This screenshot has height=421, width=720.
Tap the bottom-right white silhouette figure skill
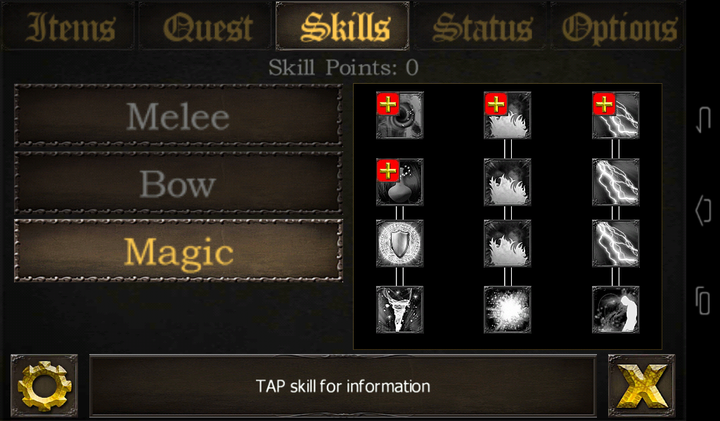(x=615, y=309)
